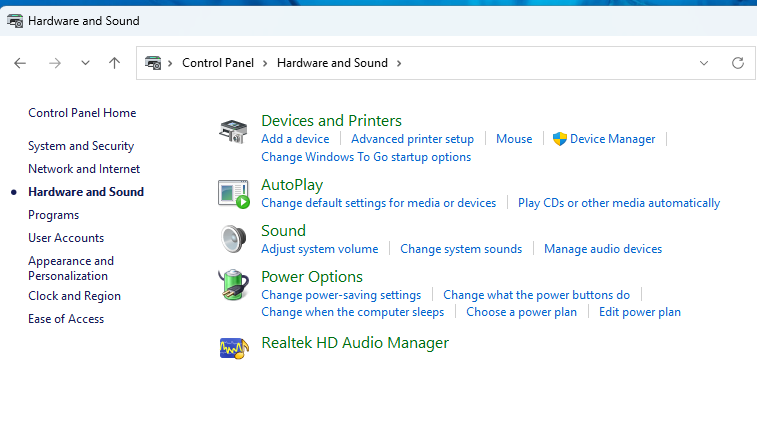Open the Realtek HD Audio Manager icon
This screenshot has height=423, width=757.
tap(234, 346)
